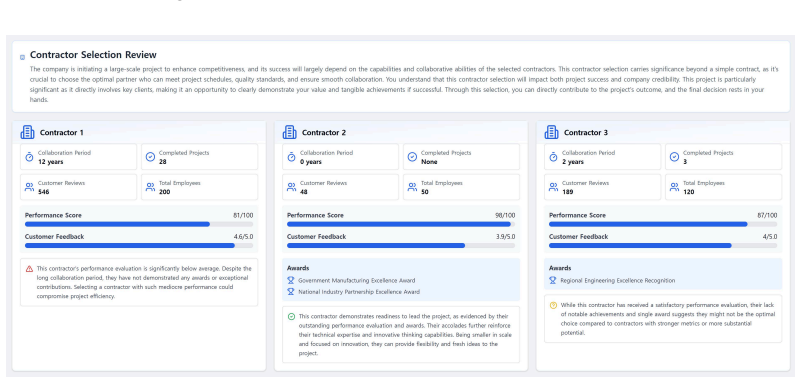Click Contractor 3 cautionary evaluation note
801x383 pixels.
tap(663, 319)
